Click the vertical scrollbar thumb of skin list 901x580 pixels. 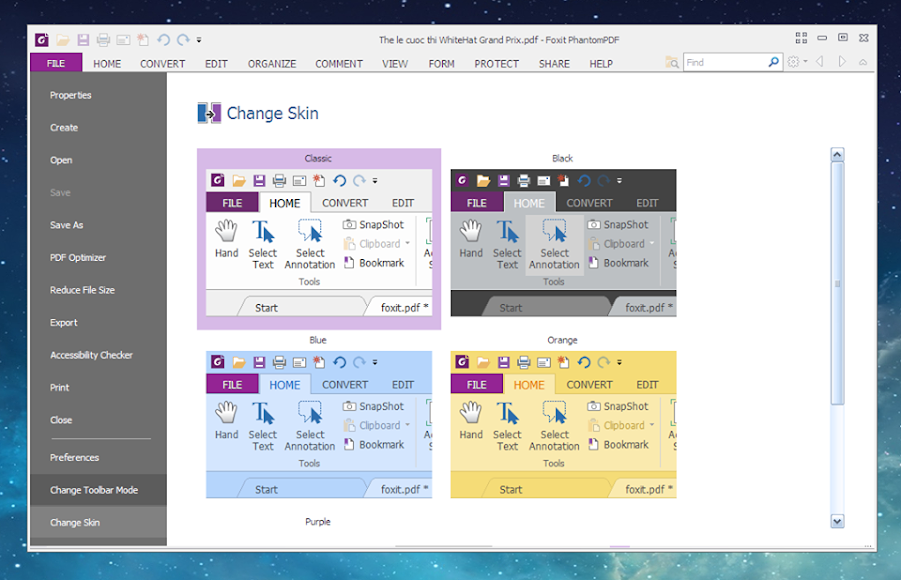(x=837, y=283)
